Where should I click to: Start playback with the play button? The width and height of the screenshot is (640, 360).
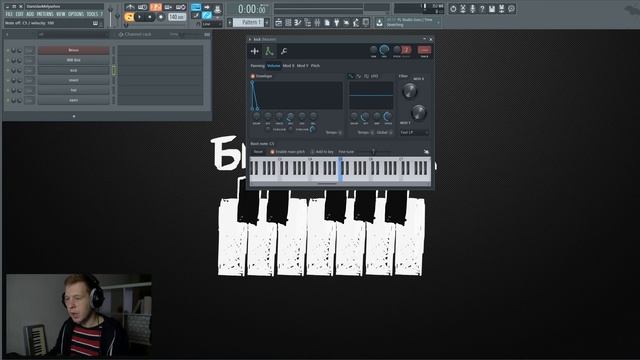pyautogui.click(x=139, y=17)
